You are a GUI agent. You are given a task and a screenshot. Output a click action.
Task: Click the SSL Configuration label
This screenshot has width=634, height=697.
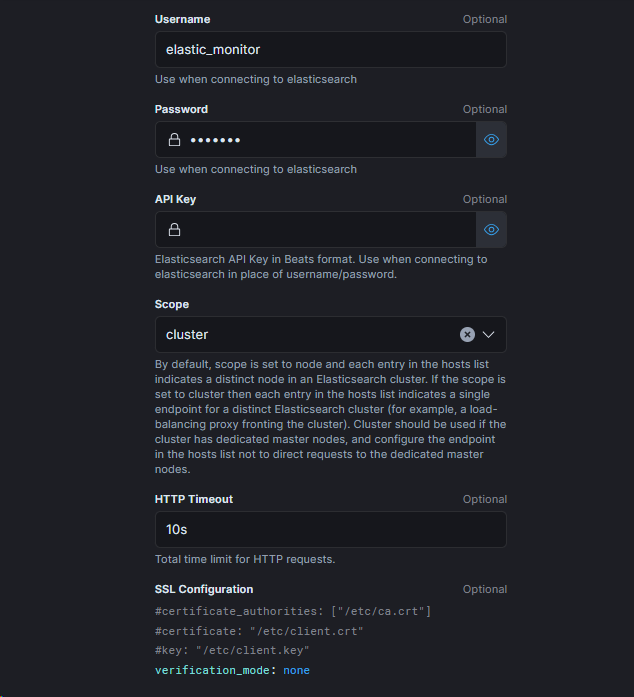[x=204, y=589]
